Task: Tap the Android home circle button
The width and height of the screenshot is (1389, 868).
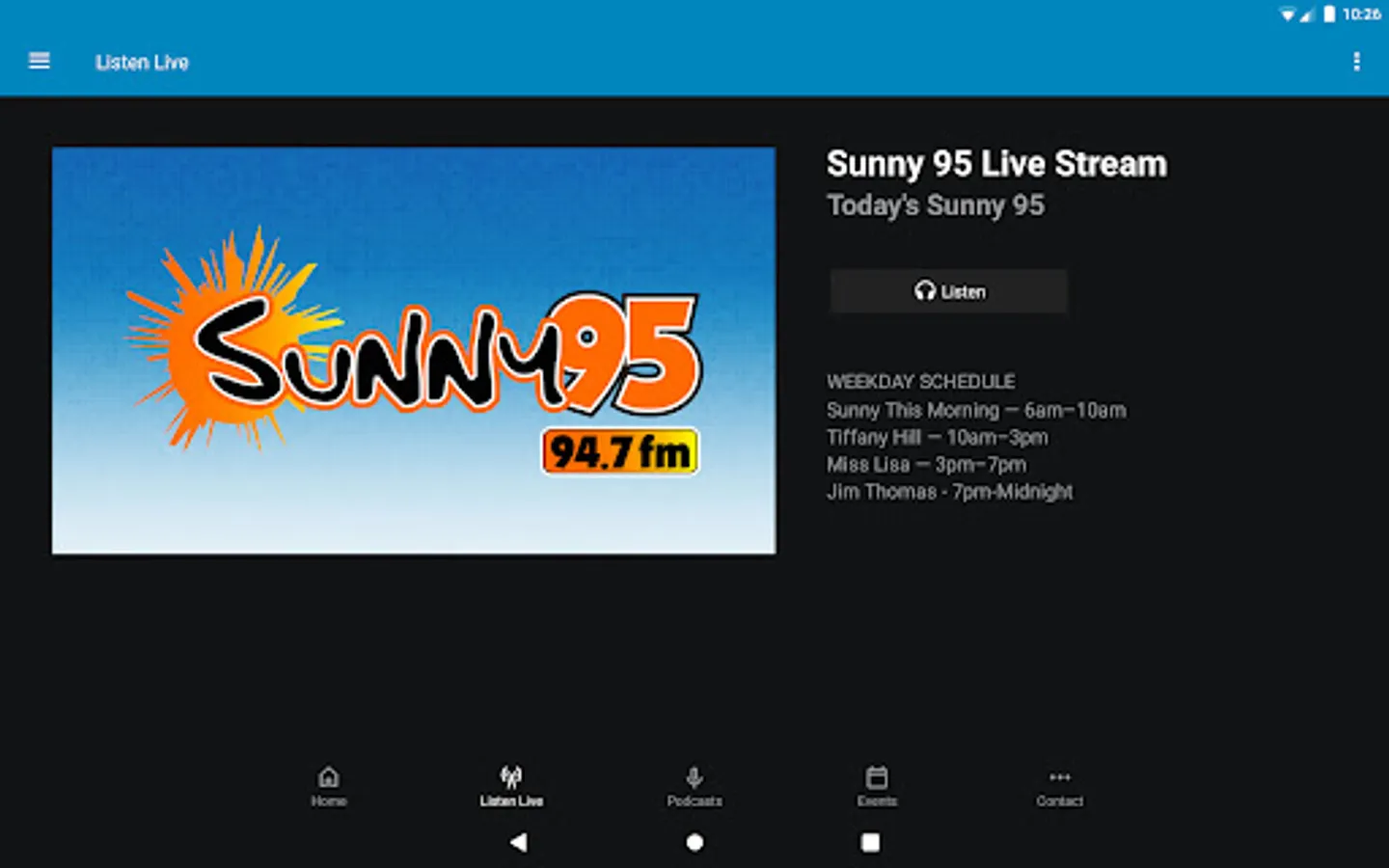Action: [x=694, y=842]
